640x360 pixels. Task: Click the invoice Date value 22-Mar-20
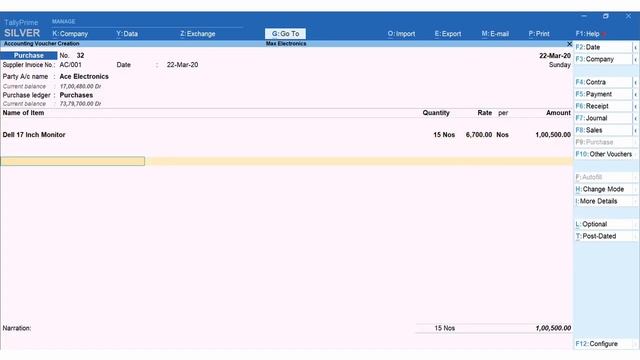tap(182, 65)
